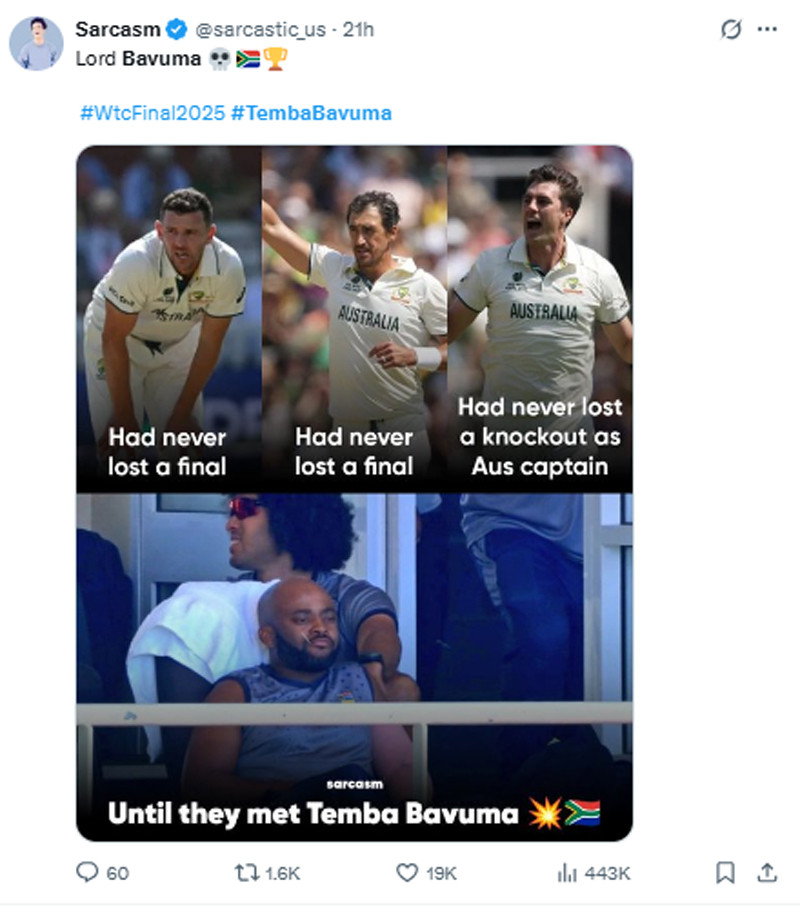Like the post with heart icon

point(407,872)
